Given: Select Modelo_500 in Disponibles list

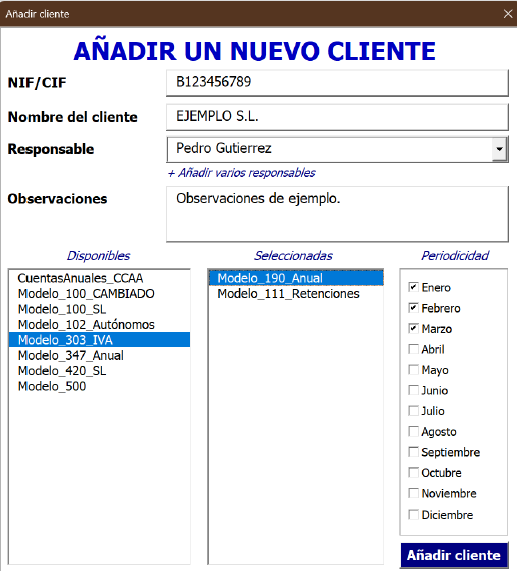Looking at the screenshot, I should pos(99,386).
